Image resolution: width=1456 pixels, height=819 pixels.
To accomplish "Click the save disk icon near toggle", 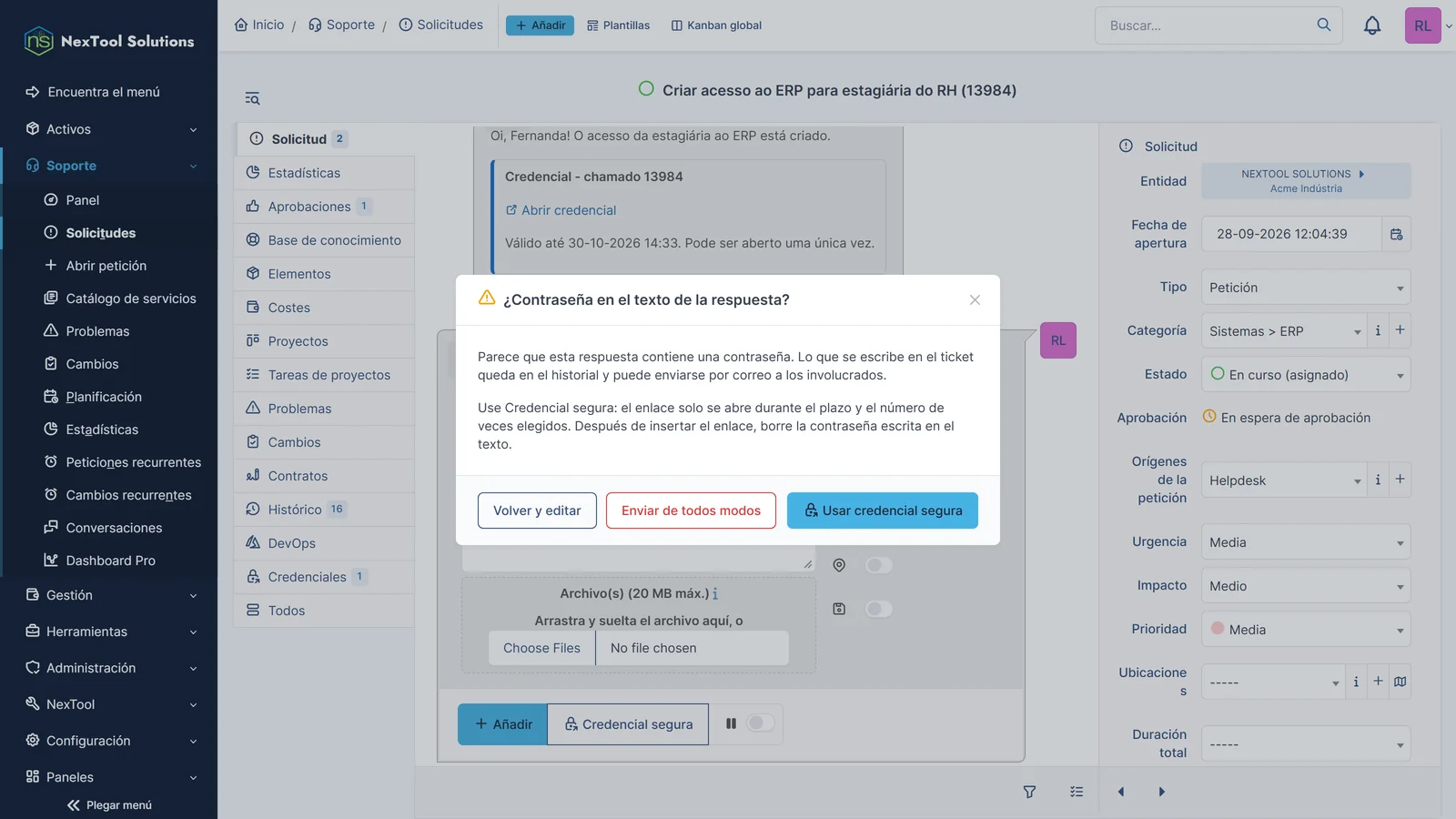I will [x=839, y=609].
